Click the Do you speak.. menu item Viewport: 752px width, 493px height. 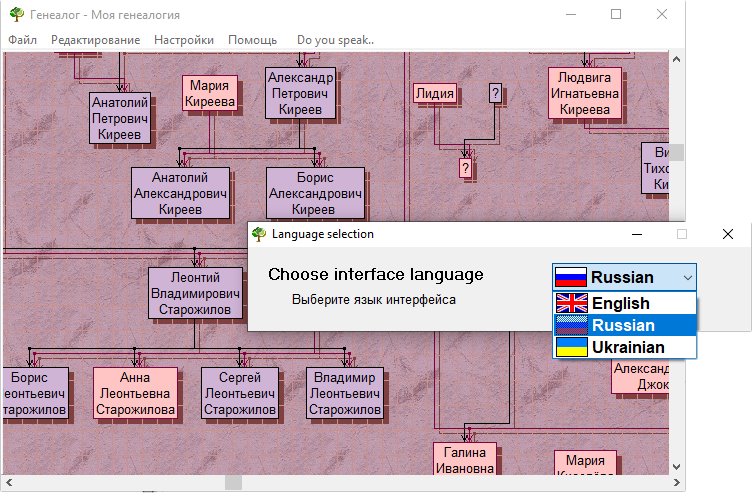335,40
